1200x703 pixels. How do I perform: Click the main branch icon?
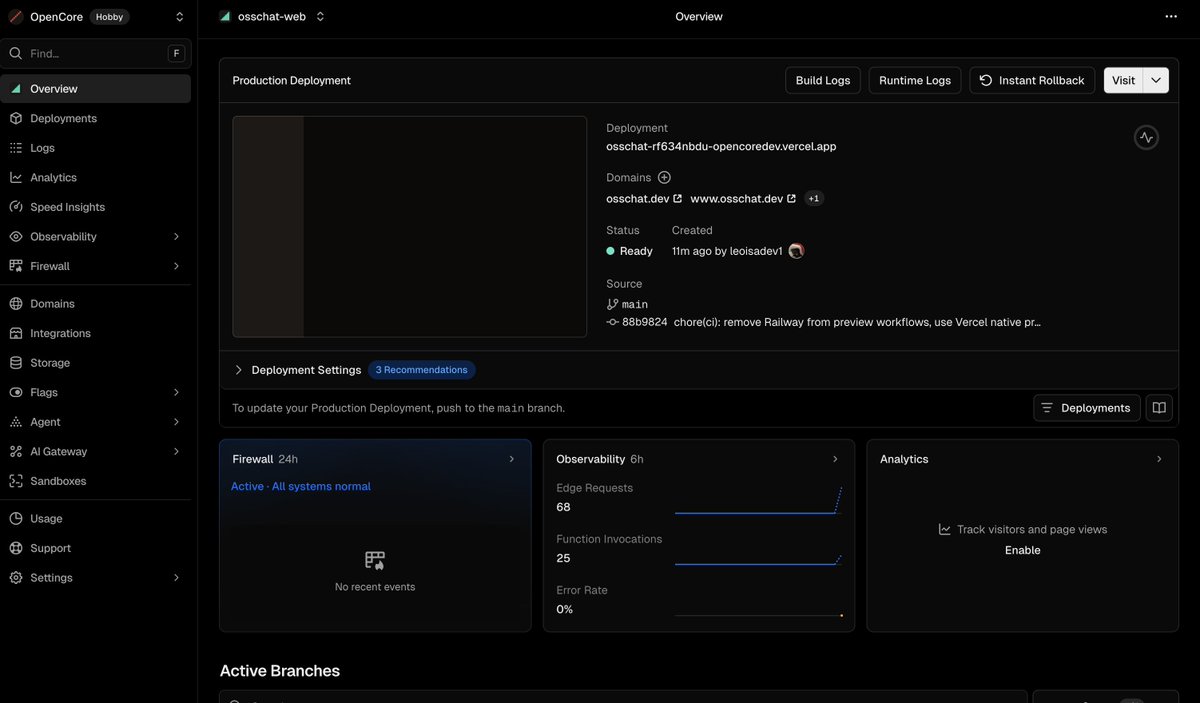click(612, 304)
